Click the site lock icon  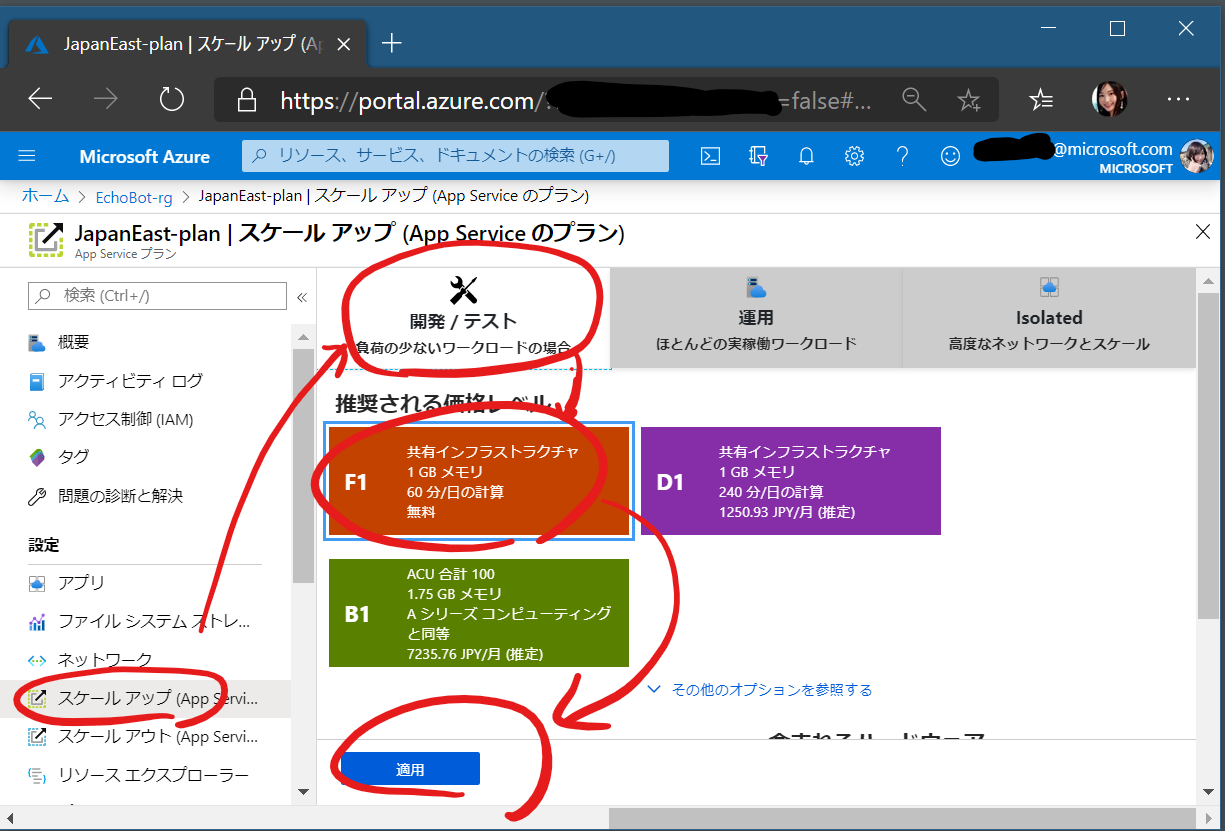245,100
